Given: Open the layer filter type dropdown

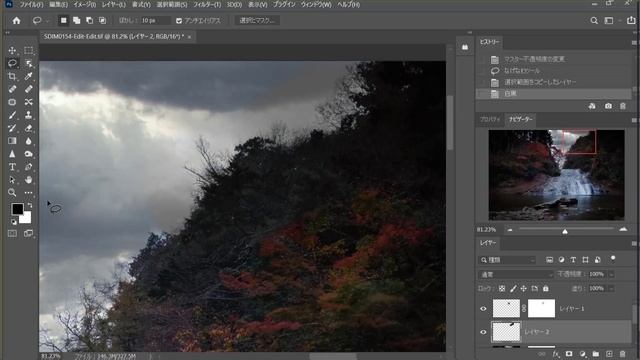Looking at the screenshot, I should (507, 260).
